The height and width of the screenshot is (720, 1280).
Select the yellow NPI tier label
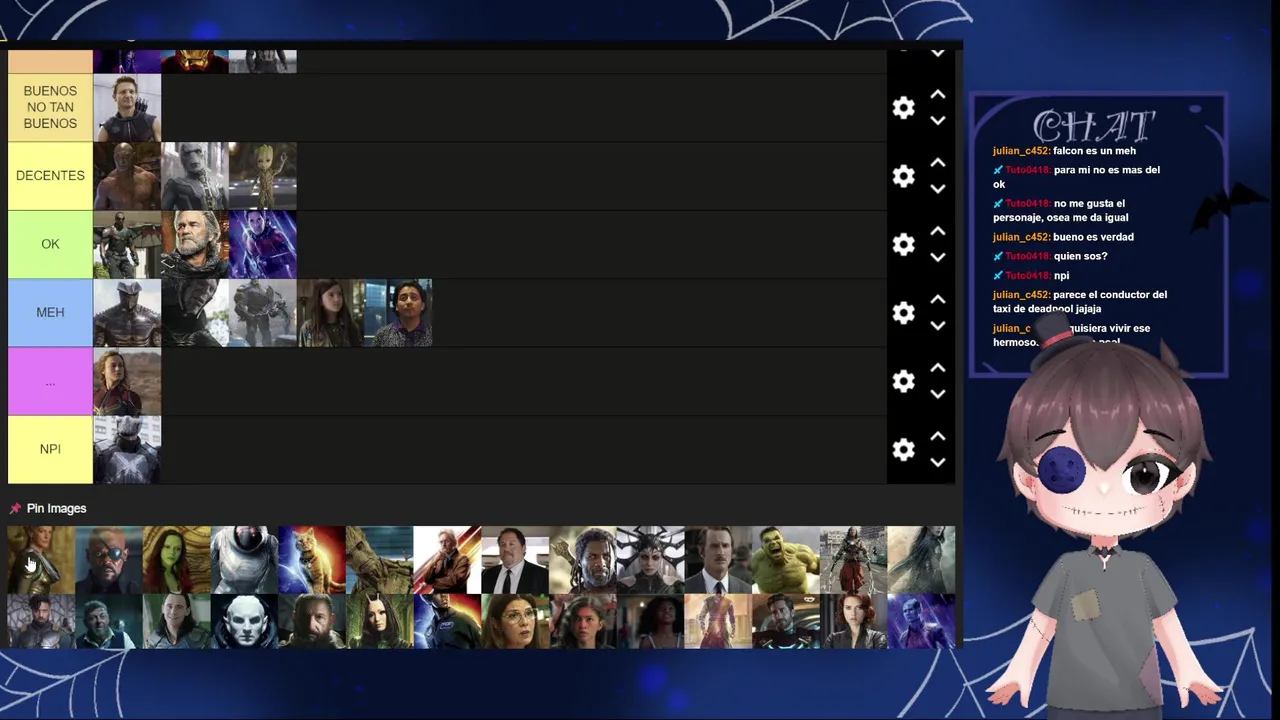(x=50, y=449)
